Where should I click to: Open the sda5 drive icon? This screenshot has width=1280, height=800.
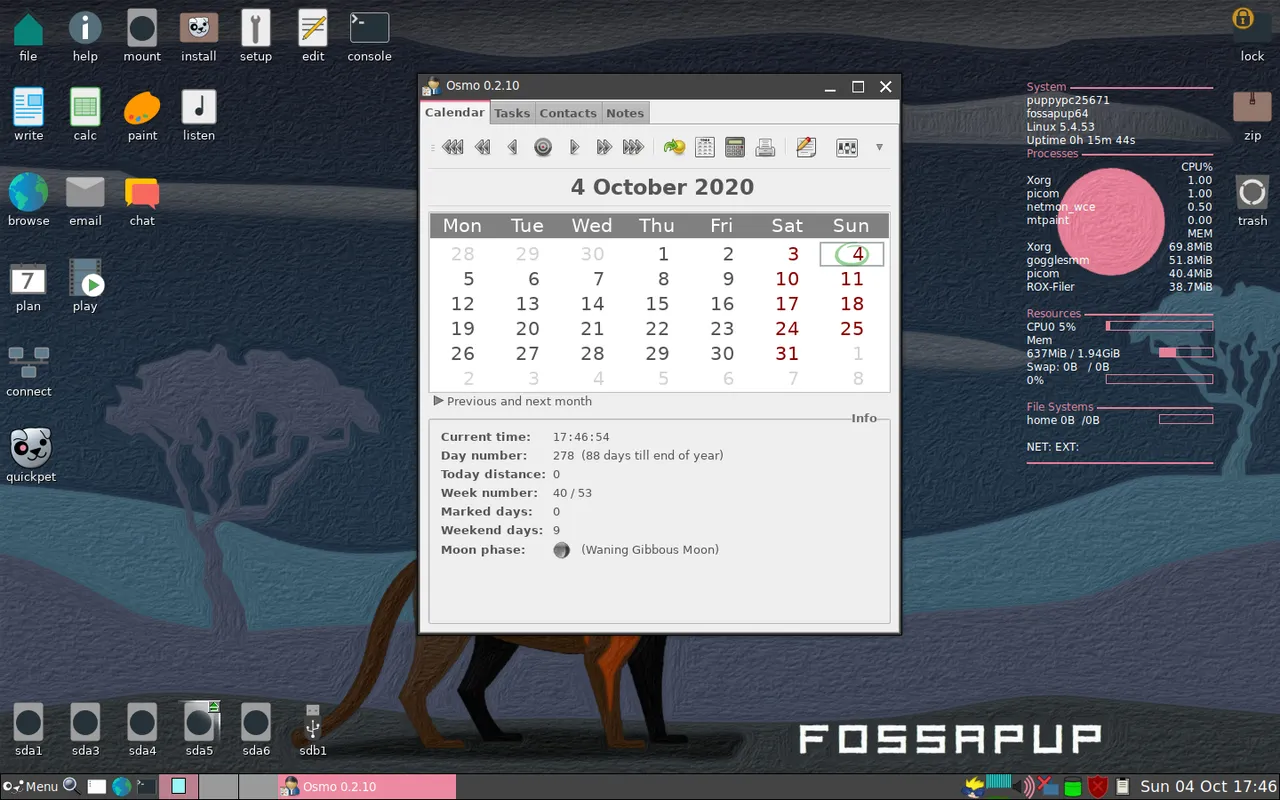click(199, 730)
